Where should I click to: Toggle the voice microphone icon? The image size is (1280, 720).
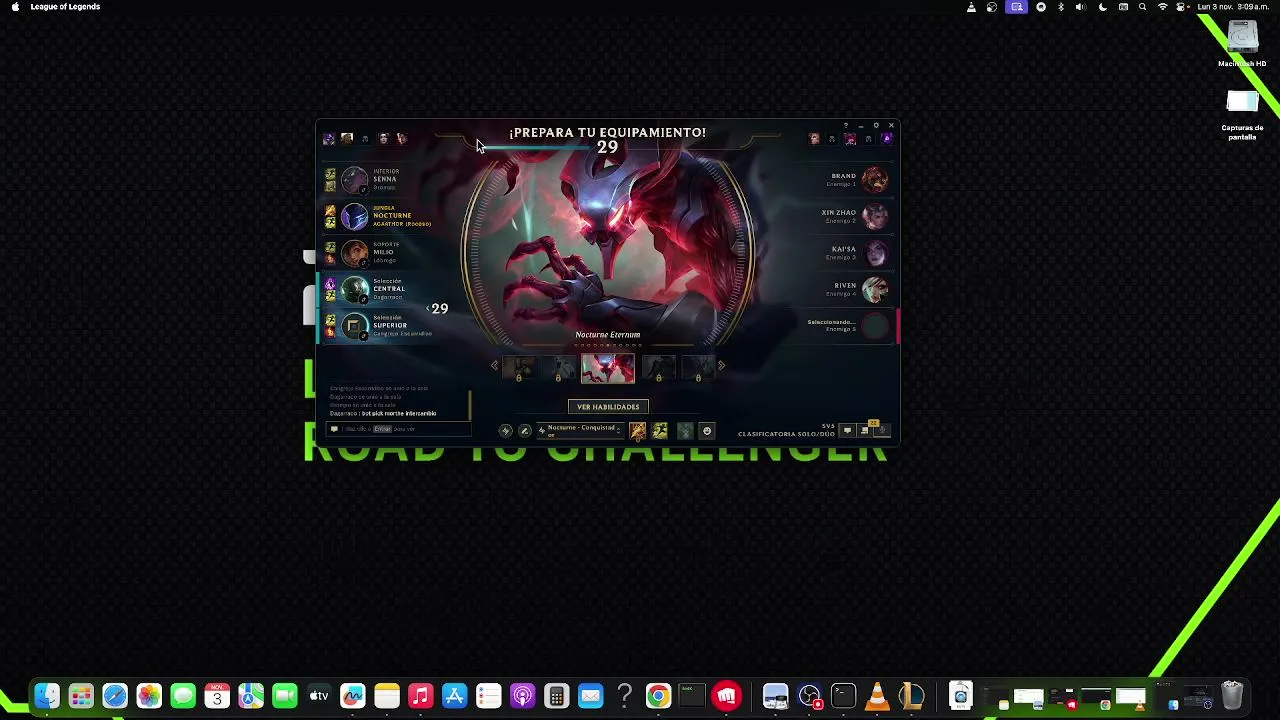[x=883, y=431]
